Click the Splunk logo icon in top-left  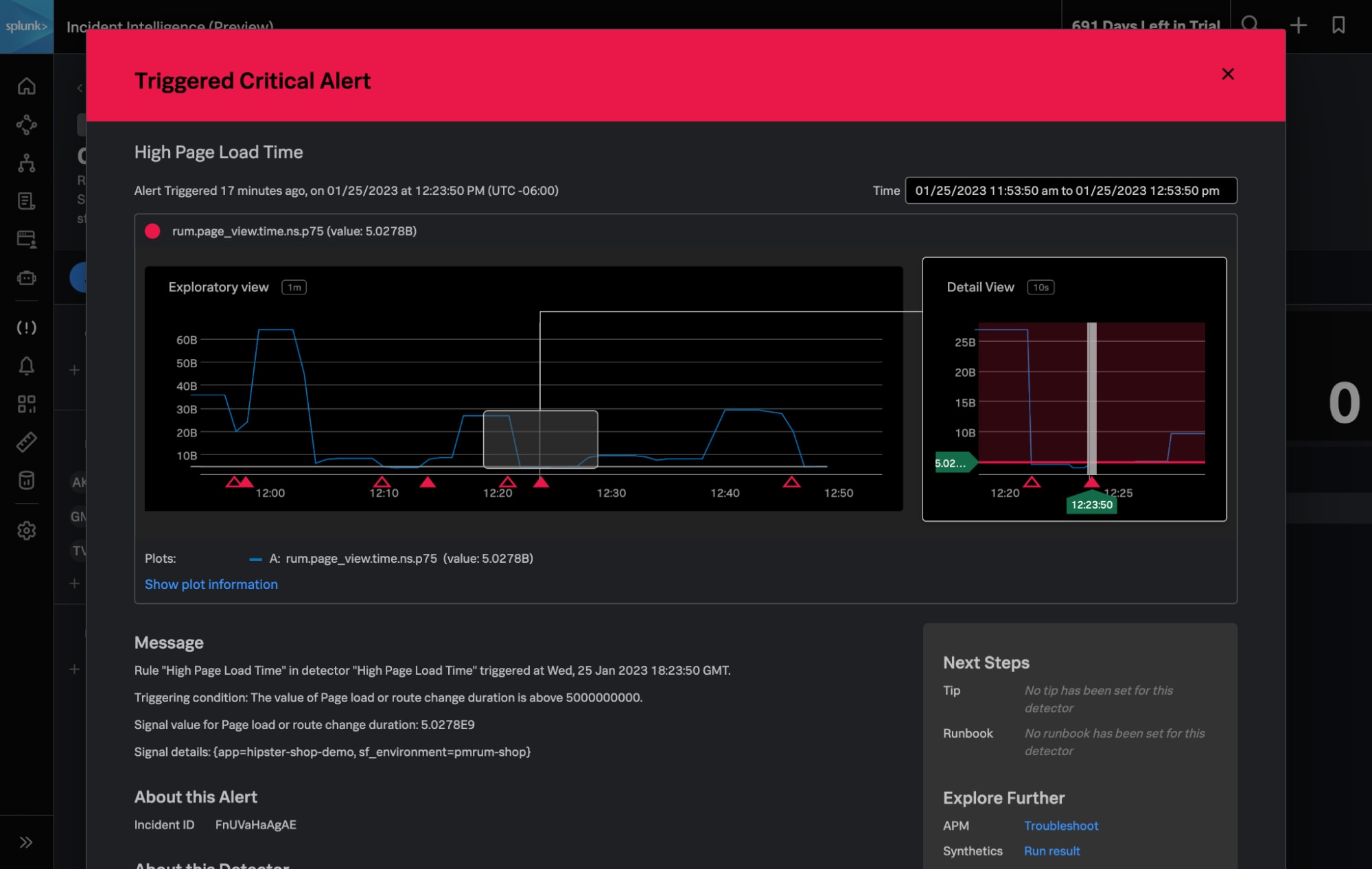[26, 24]
